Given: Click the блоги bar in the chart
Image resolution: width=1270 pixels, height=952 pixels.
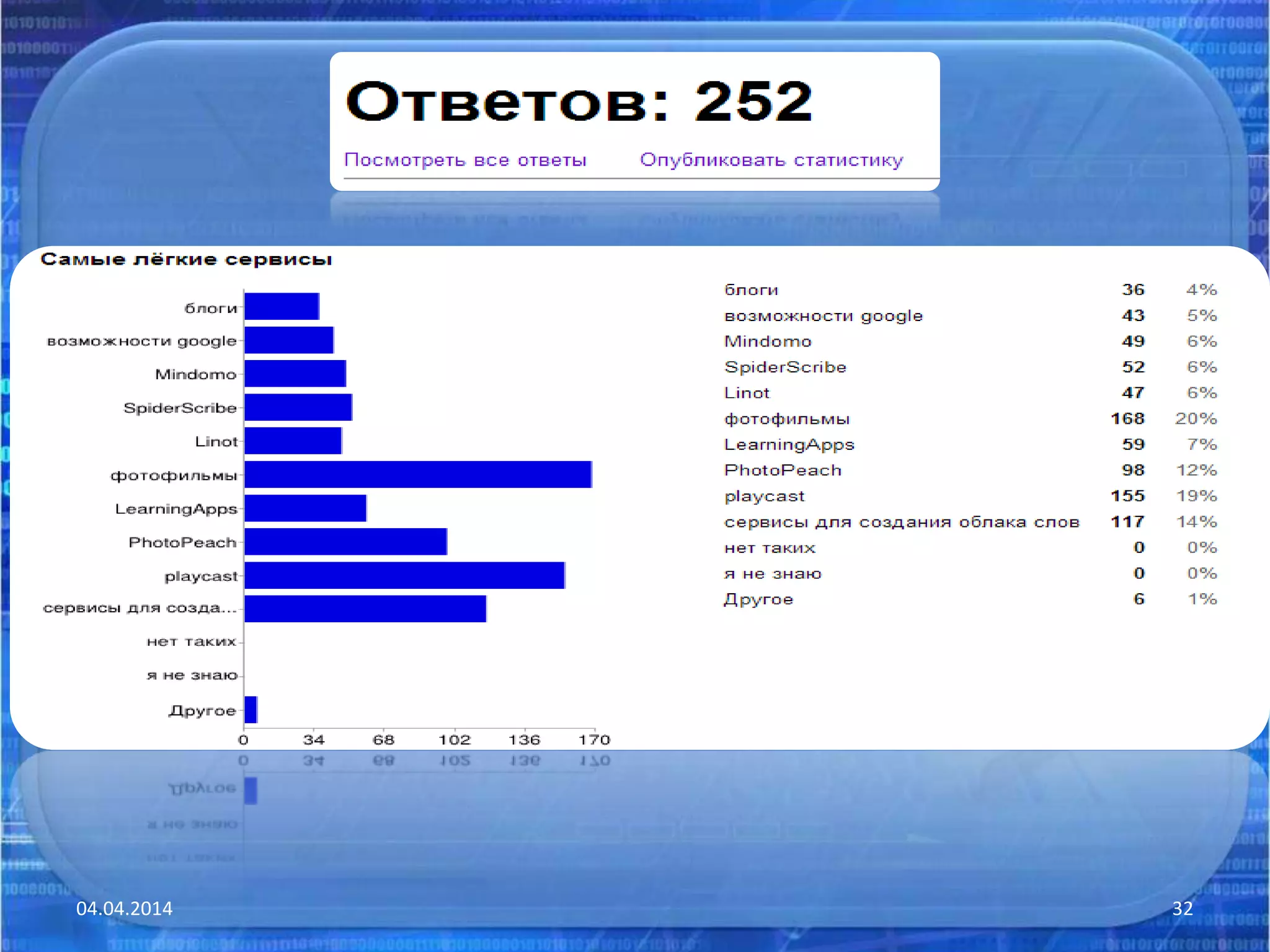Looking at the screenshot, I should pos(282,307).
